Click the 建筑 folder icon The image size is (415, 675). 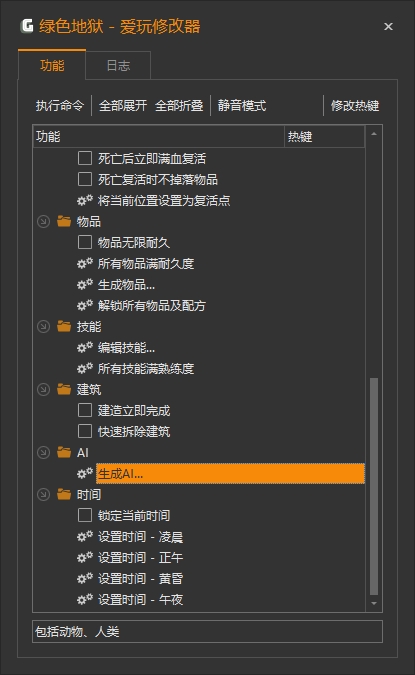[64, 390]
